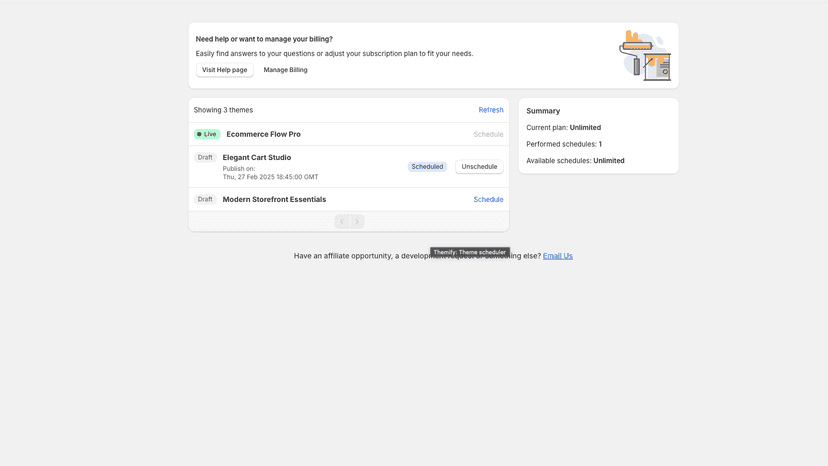Click the green Live status badge
828x466 pixels.
pos(207,134)
